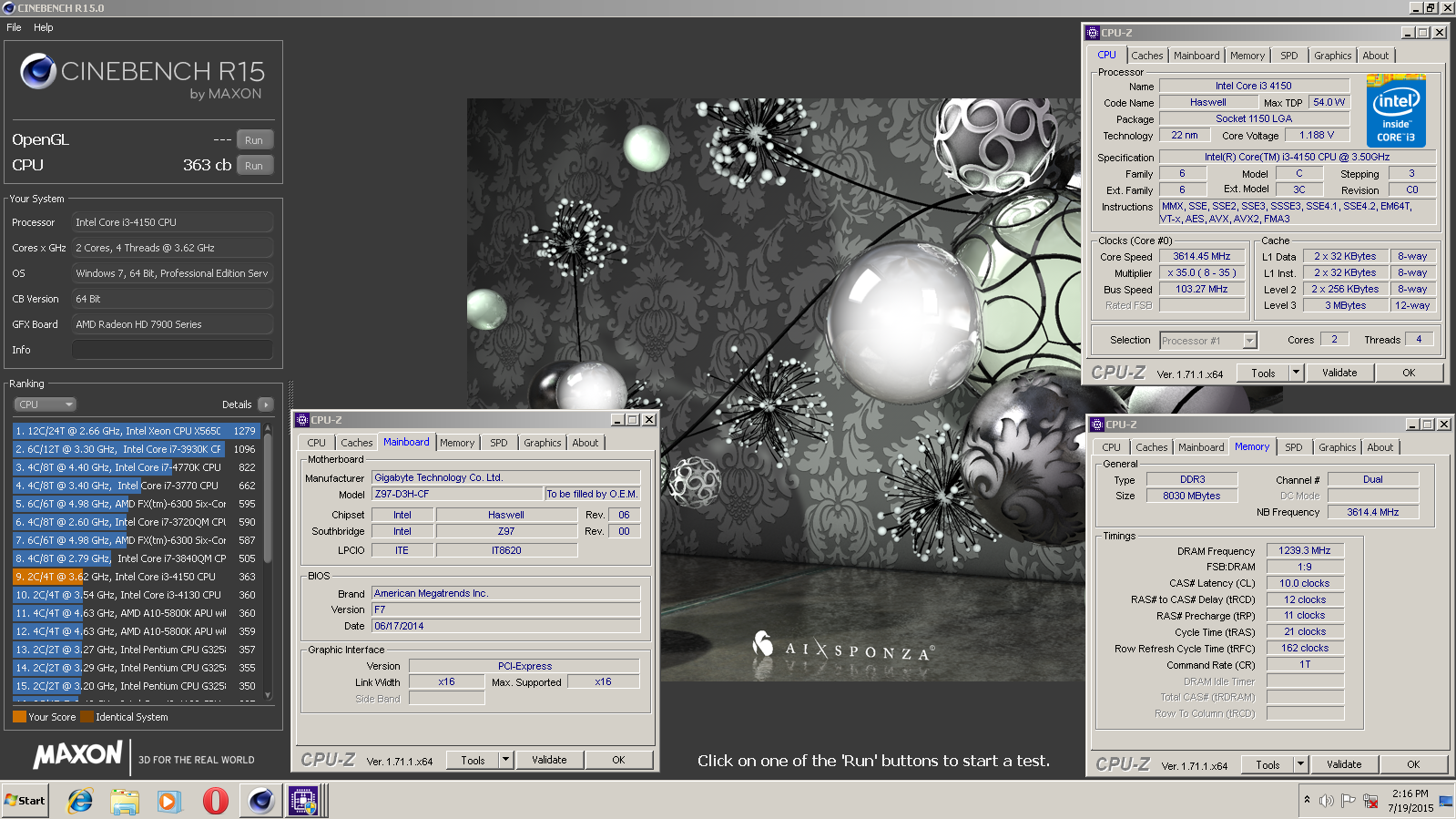The width and height of the screenshot is (1456, 819).
Task: Click Validate in CPU-Z Mainboard window
Action: pyautogui.click(x=549, y=760)
